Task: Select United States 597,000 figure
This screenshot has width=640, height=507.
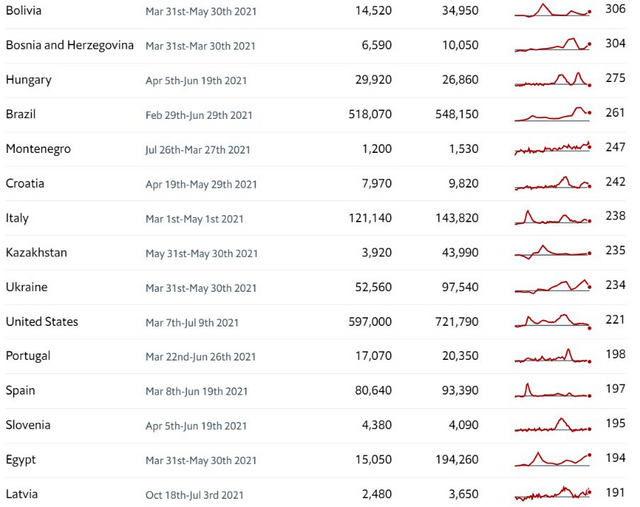Action: click(x=370, y=322)
